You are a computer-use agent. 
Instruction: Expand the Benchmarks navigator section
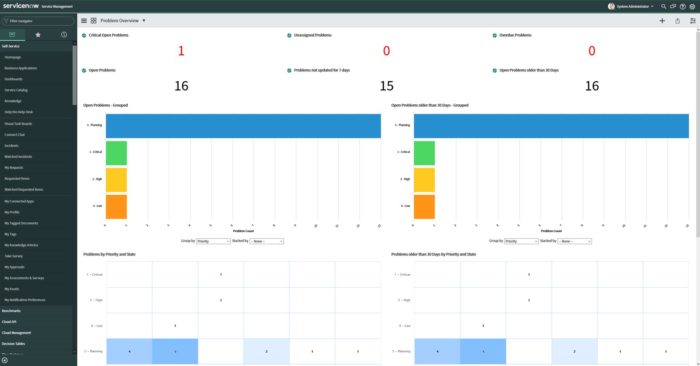(x=11, y=311)
